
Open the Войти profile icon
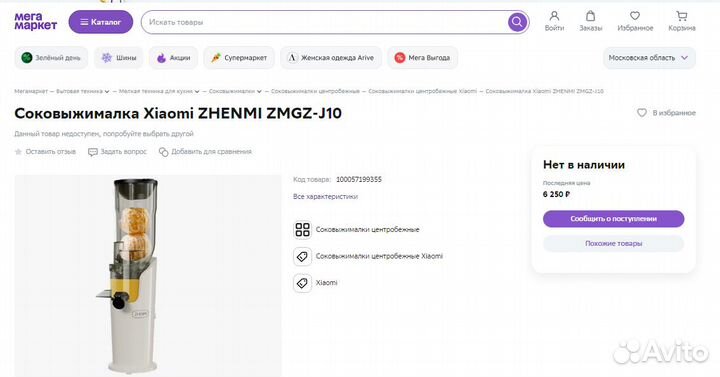554,22
